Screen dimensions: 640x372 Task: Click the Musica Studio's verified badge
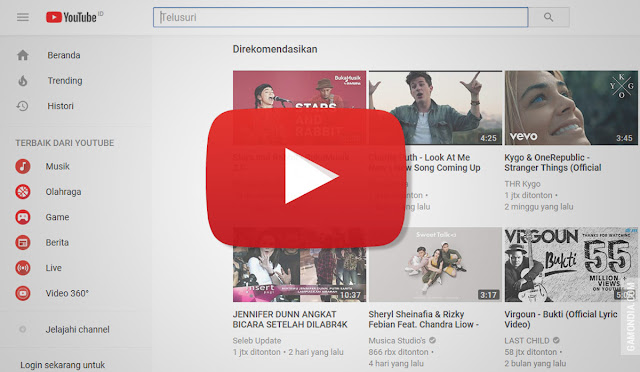pos(432,340)
